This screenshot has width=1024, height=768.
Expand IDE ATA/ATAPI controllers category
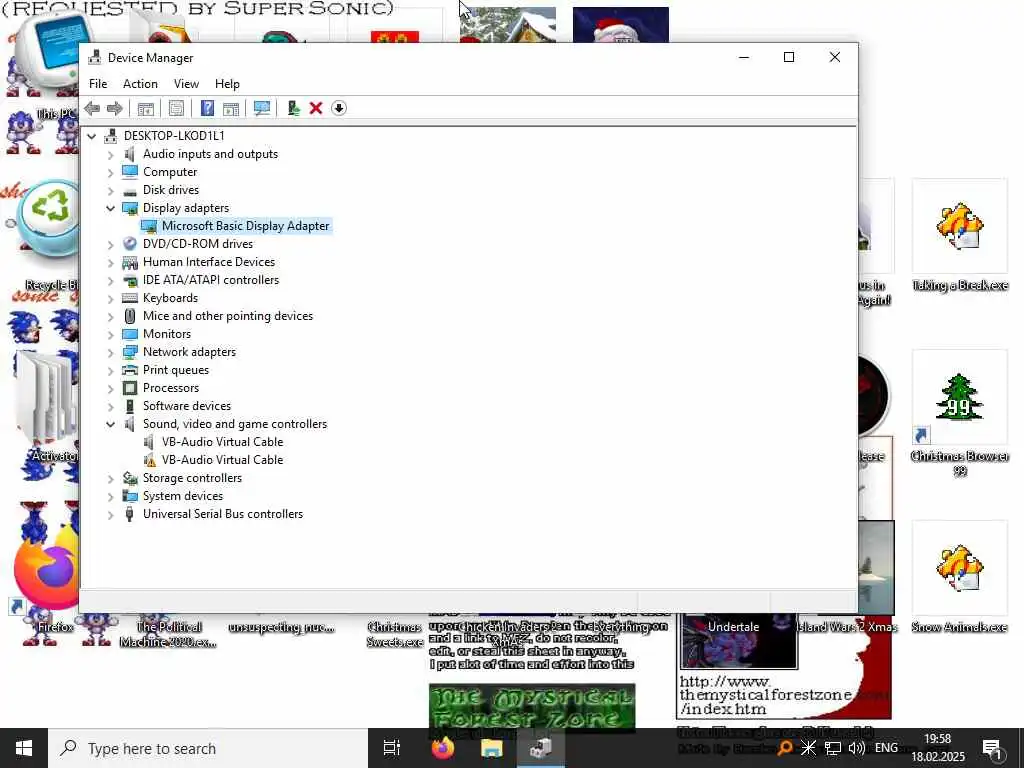click(110, 280)
